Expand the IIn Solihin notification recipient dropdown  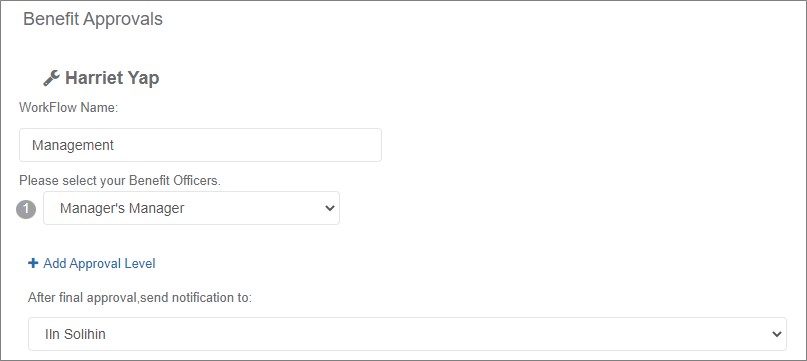[x=407, y=334]
